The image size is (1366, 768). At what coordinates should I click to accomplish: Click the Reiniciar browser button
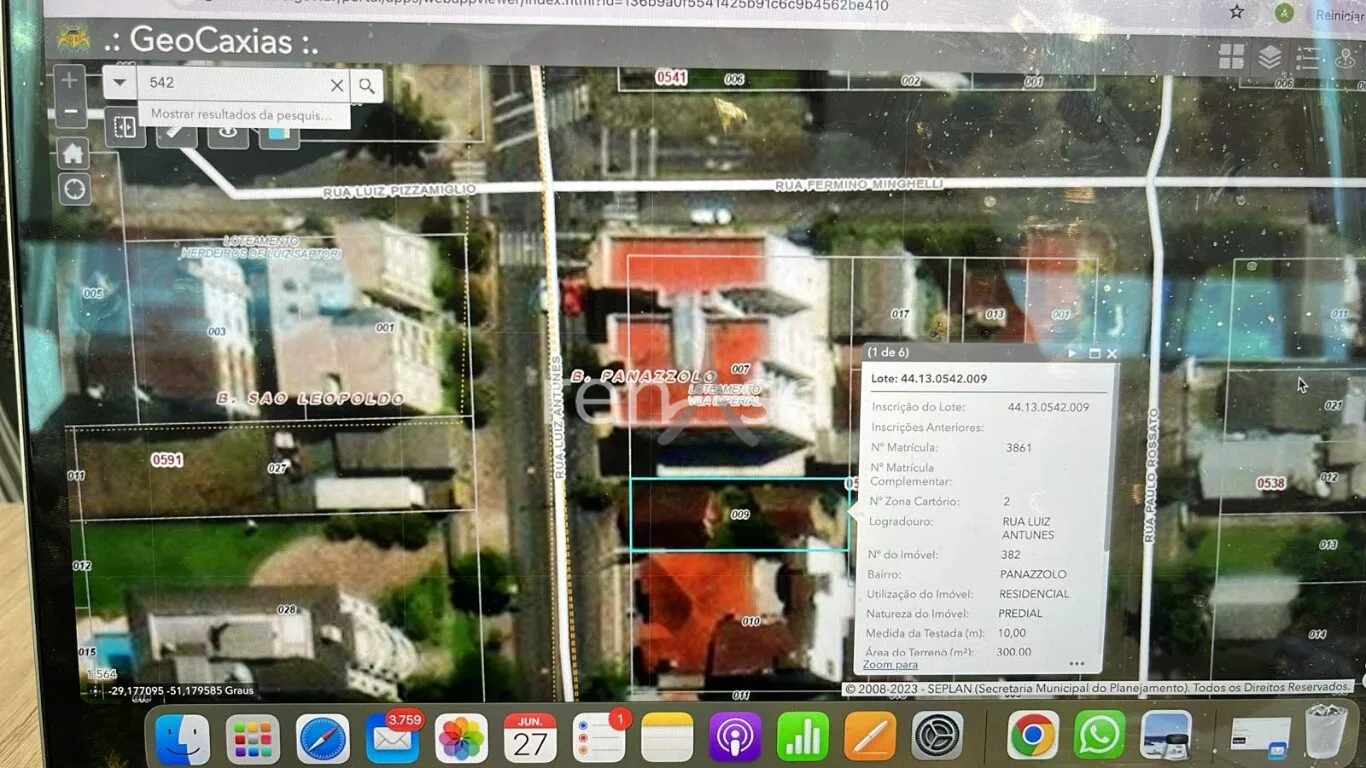point(1338,14)
